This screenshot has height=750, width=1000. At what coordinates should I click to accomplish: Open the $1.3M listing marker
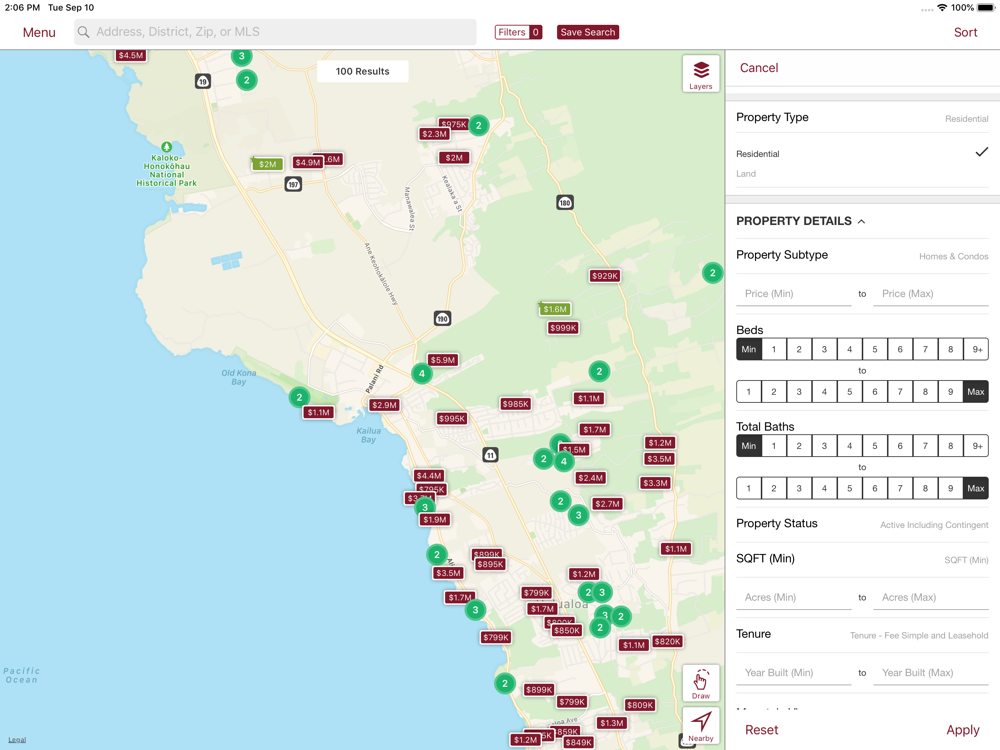click(612, 723)
